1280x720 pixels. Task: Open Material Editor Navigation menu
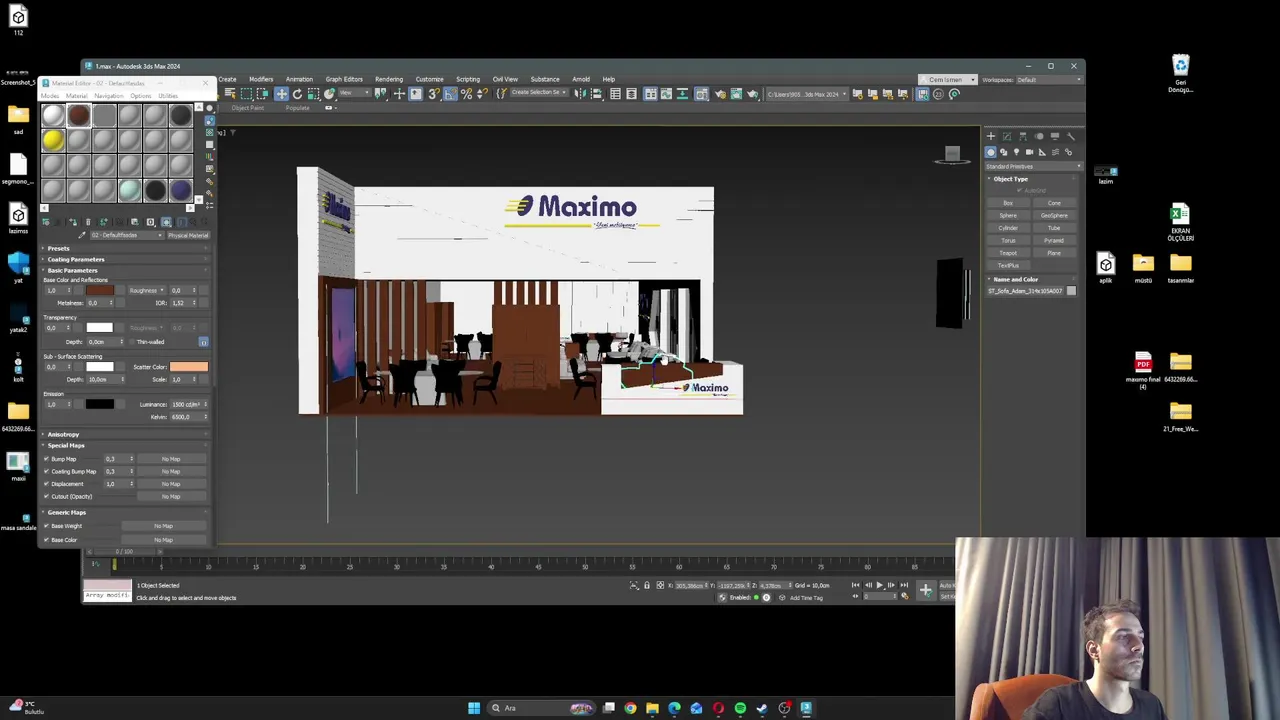tap(109, 96)
